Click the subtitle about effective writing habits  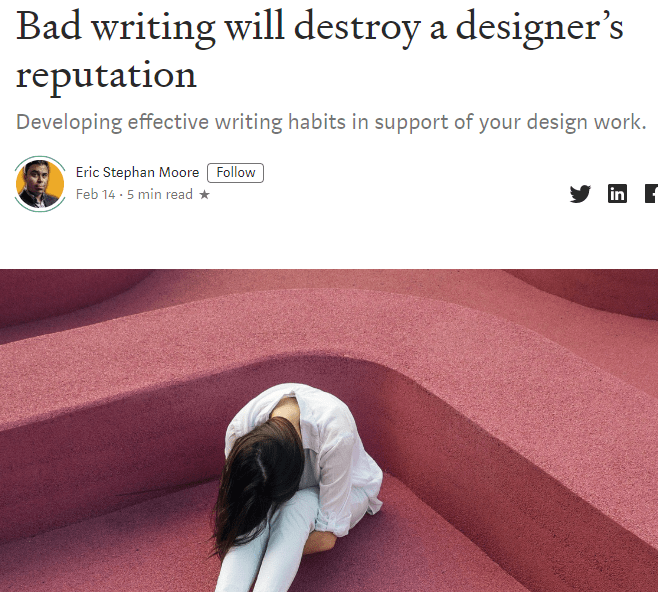coord(331,123)
